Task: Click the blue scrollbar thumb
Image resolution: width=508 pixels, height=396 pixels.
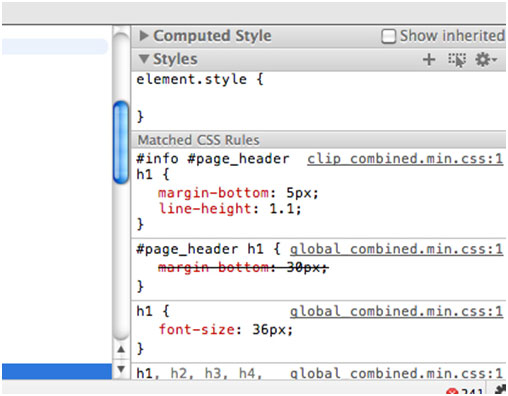Action: [121, 142]
